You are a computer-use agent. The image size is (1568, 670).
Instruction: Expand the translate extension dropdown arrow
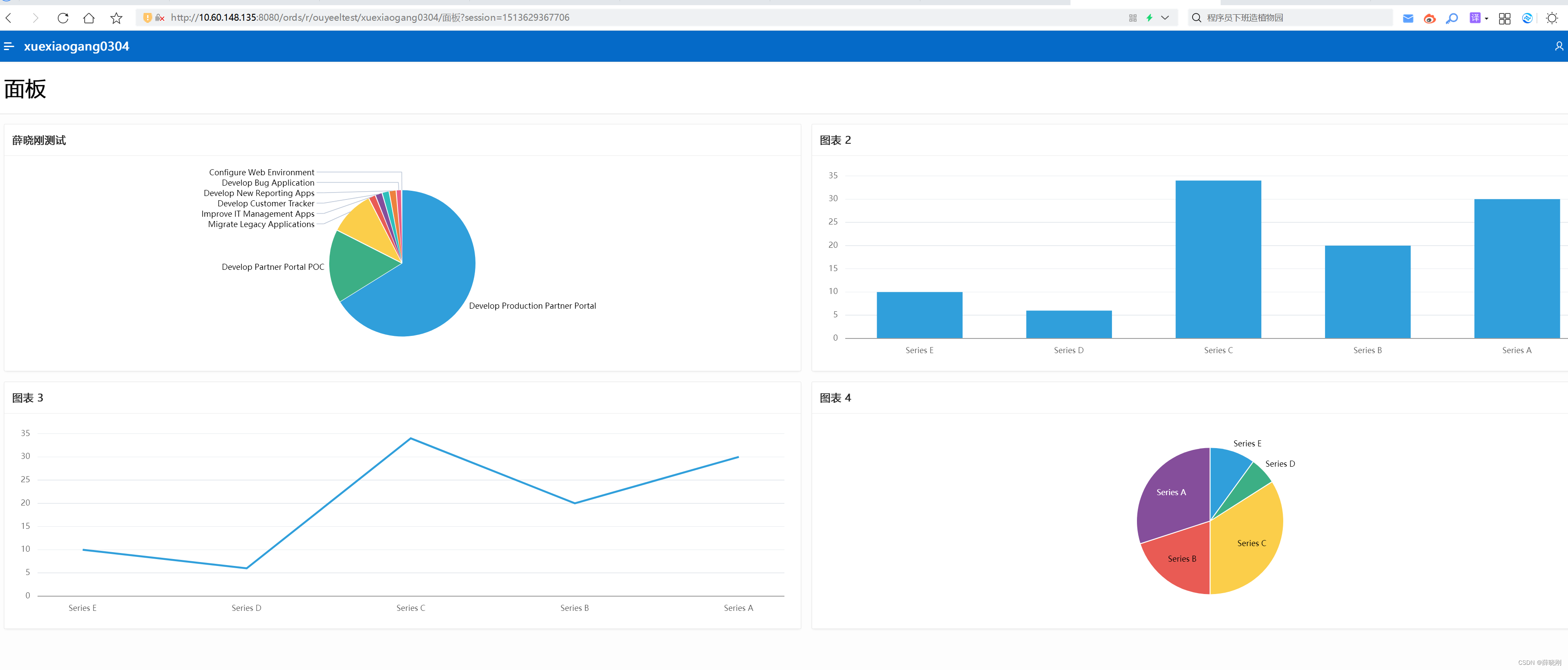click(1486, 19)
